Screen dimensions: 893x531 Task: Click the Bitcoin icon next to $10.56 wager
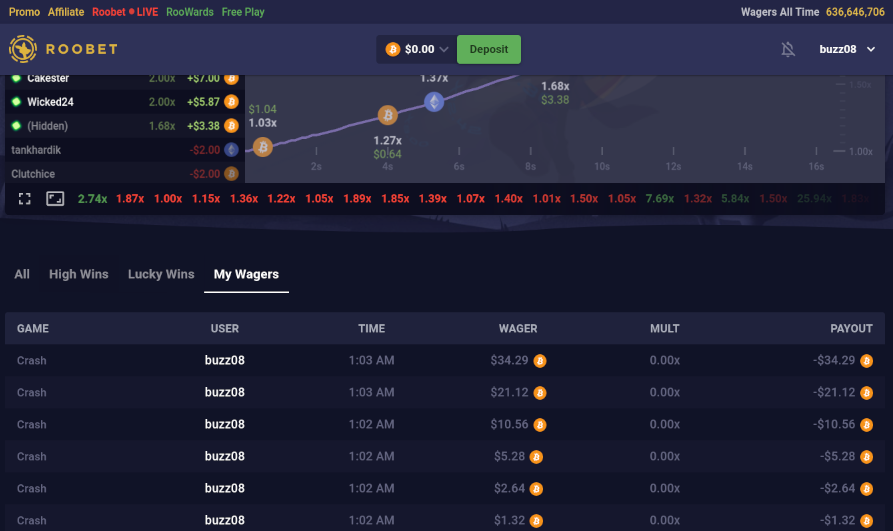(x=540, y=425)
